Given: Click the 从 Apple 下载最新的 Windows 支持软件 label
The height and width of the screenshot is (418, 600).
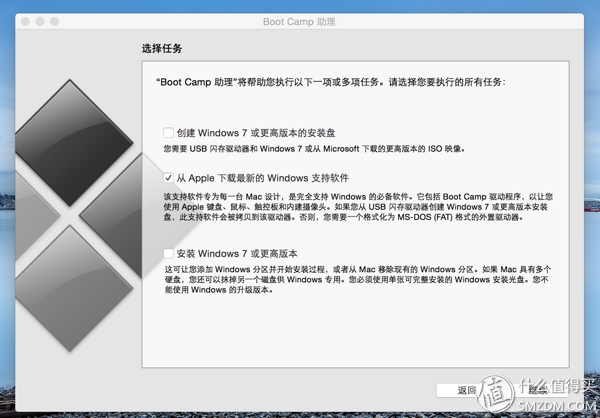Looking at the screenshot, I should pyautogui.click(x=262, y=178).
